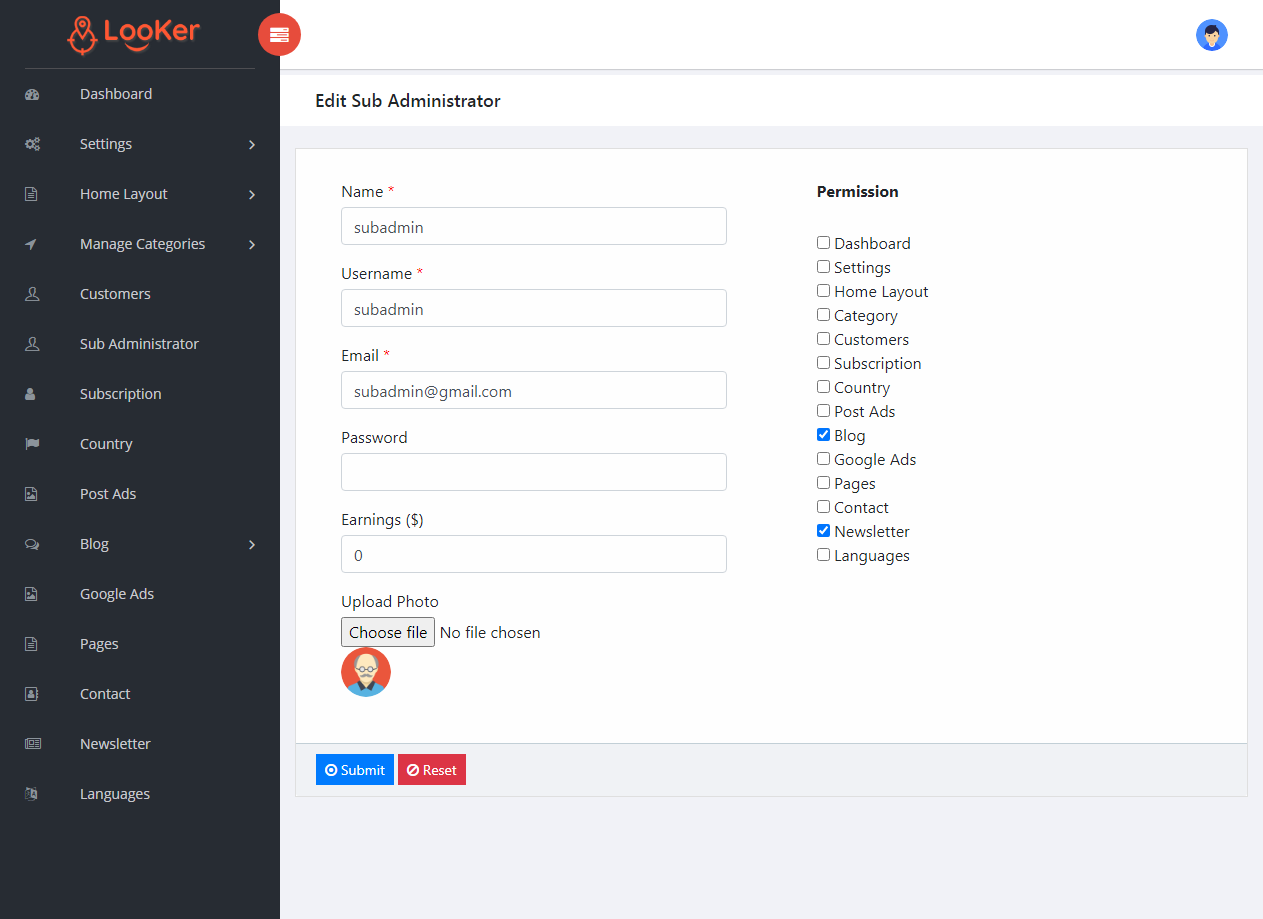This screenshot has width=1263, height=919.
Task: Open Dashboard from the sidebar menu
Action: click(x=116, y=94)
